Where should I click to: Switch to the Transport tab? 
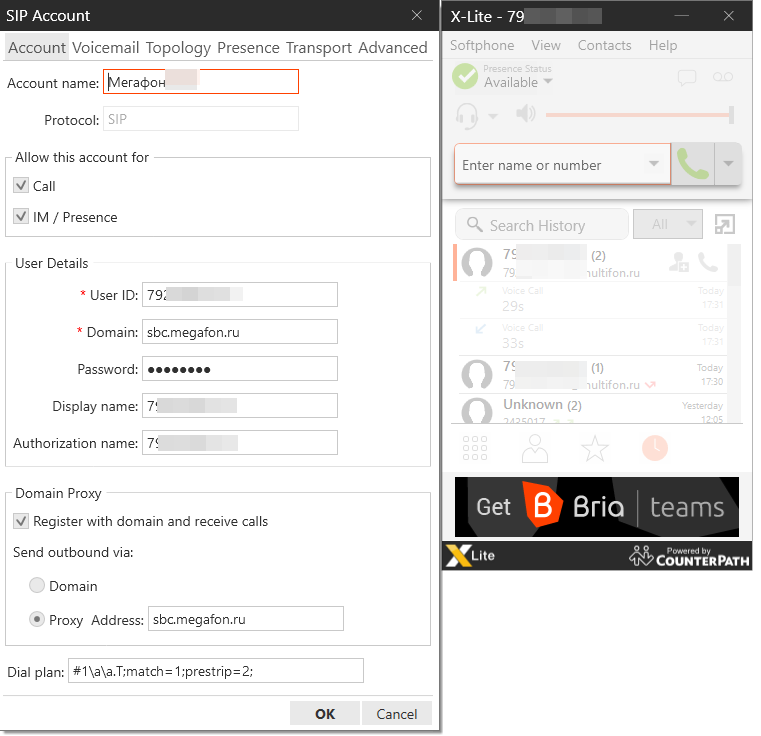tap(319, 48)
